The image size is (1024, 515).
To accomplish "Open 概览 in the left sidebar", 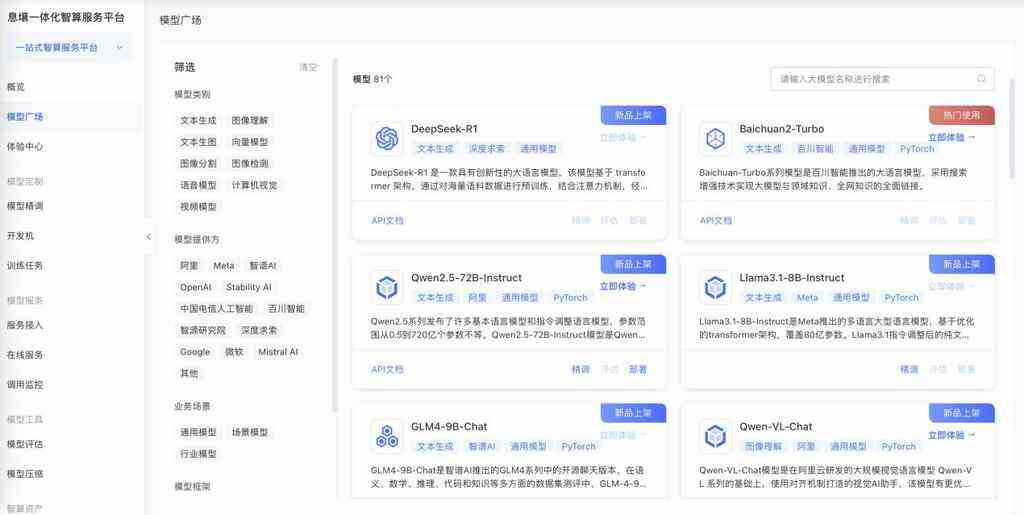I will point(16,87).
